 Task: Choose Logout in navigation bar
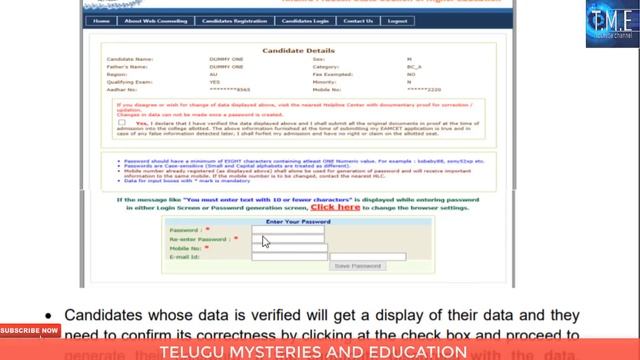398,21
